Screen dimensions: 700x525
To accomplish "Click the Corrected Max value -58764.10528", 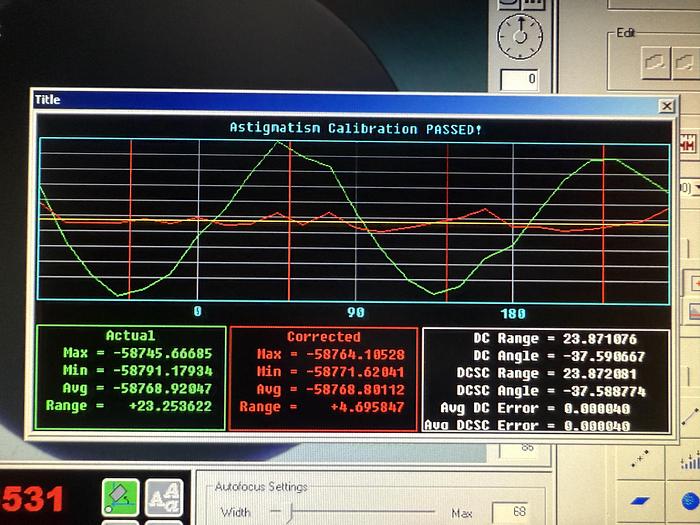I will [355, 354].
